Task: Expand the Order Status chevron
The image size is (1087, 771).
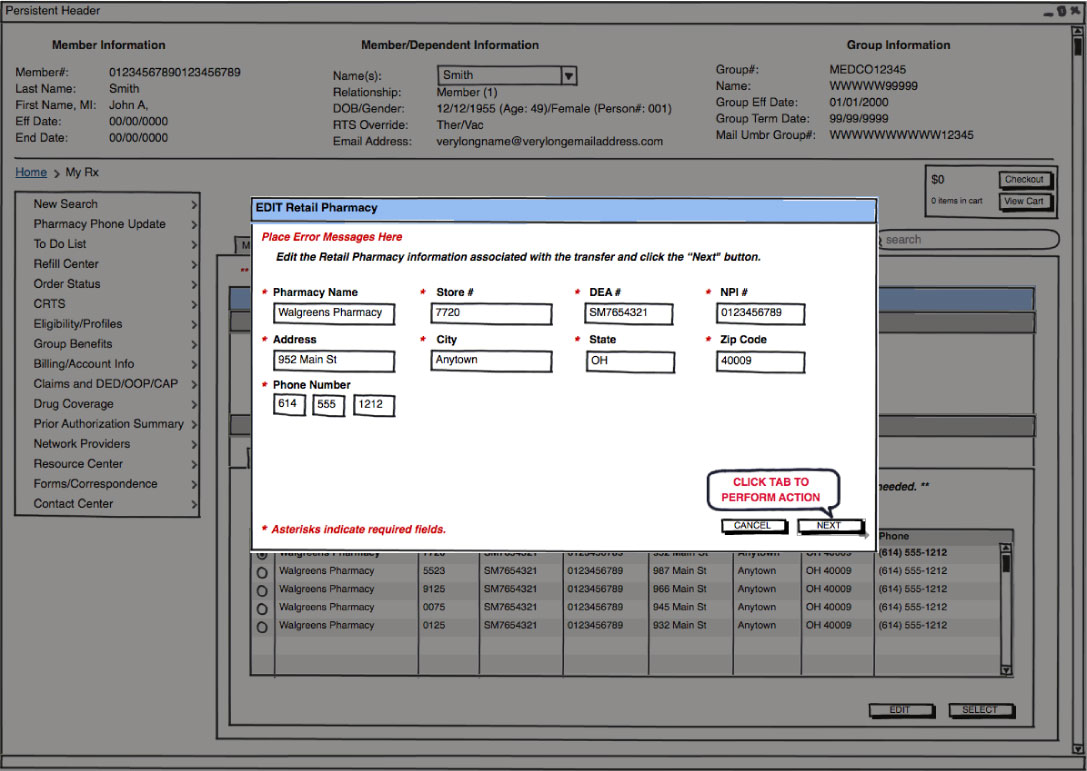Action: [x=193, y=285]
